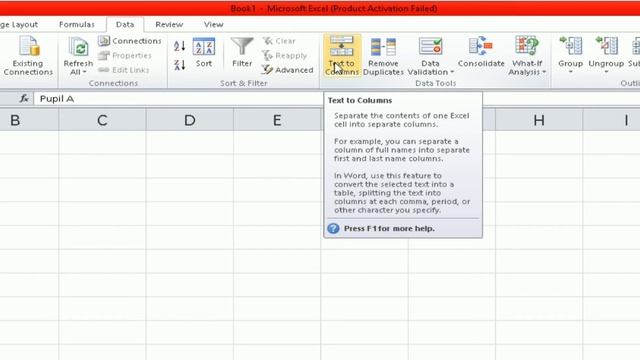Viewport: 640px width, 360px height.
Task: Reapply the filter
Action: tap(285, 56)
